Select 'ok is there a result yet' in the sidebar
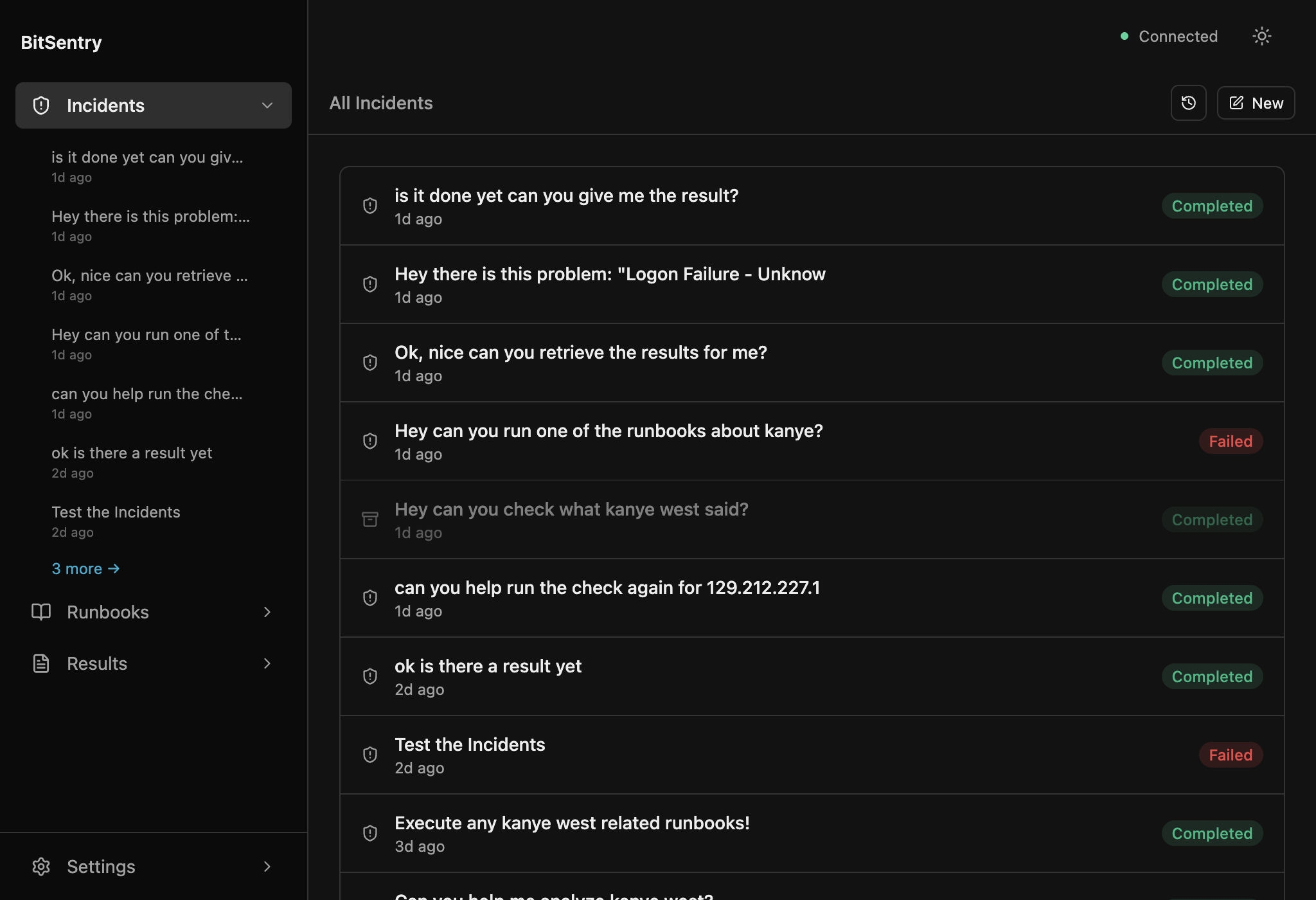1316x900 pixels. pyautogui.click(x=132, y=453)
